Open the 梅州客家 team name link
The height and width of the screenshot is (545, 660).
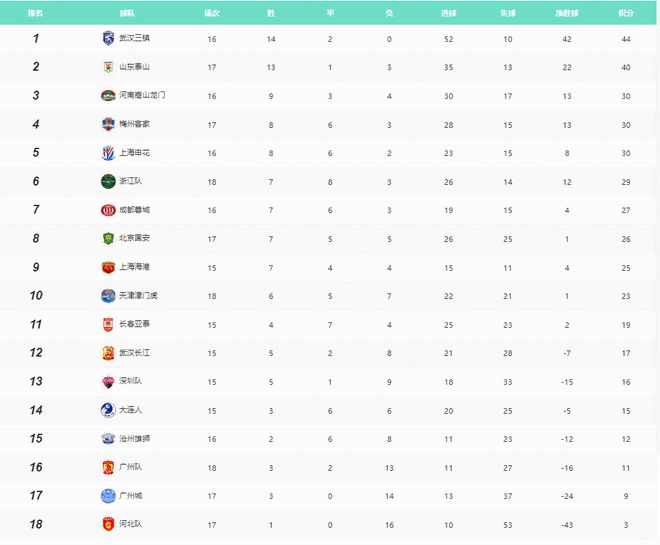click(x=135, y=124)
